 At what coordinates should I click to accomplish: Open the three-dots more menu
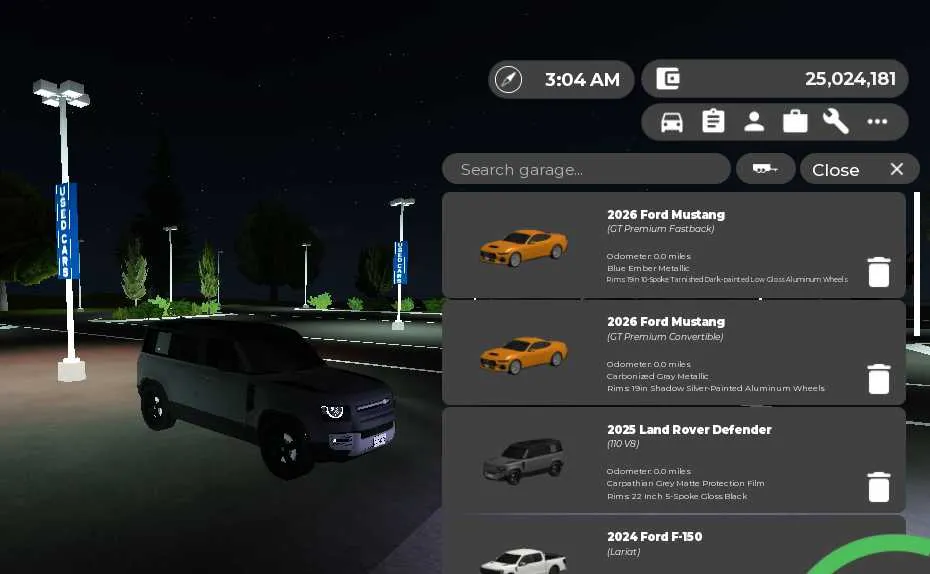[x=877, y=122]
